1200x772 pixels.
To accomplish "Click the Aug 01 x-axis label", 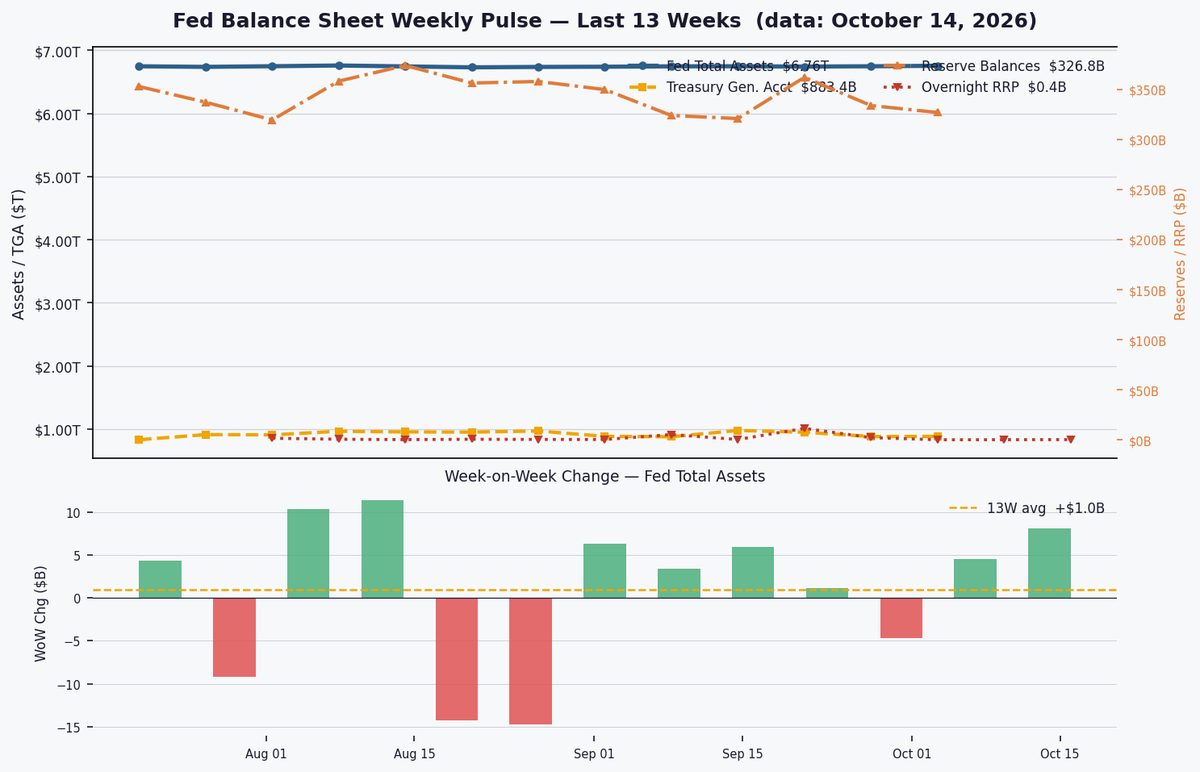I will click(266, 753).
